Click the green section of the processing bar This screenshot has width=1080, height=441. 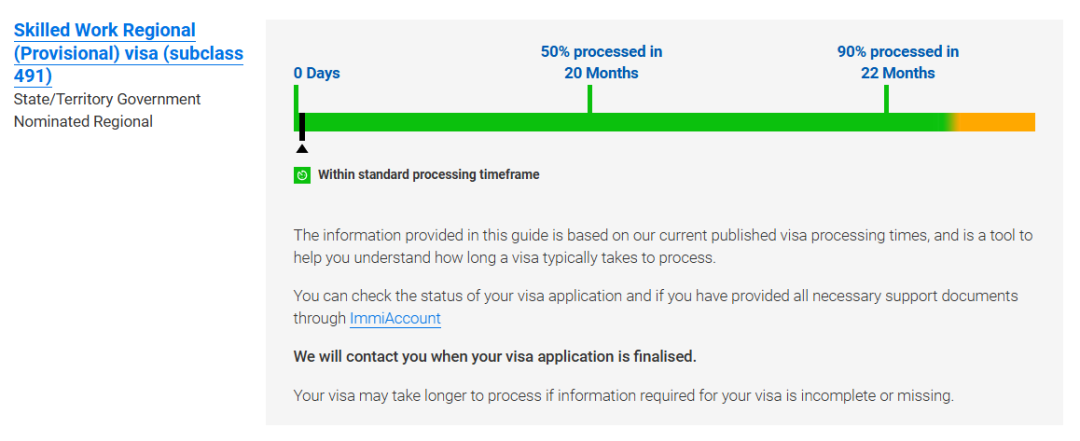(623, 122)
